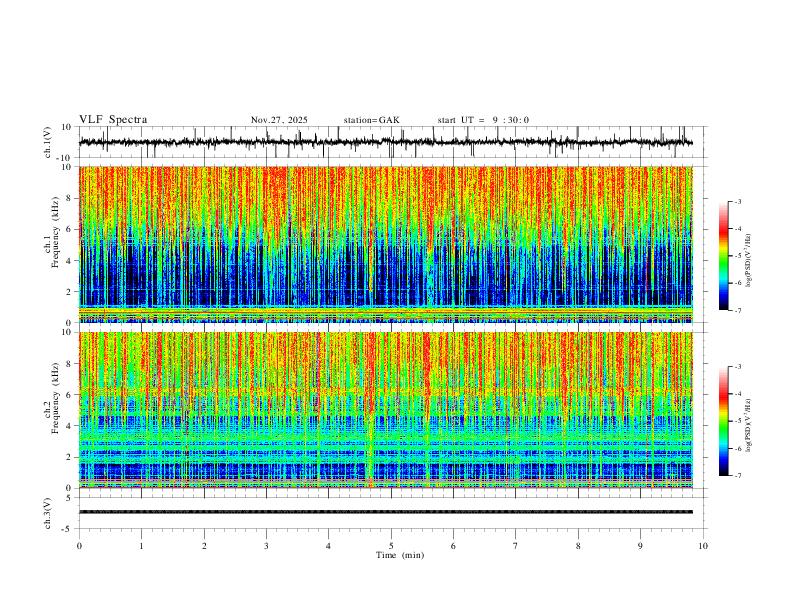Click the "-7" tick on ch.2 colorbar
This screenshot has height=612, width=792.
[738, 476]
